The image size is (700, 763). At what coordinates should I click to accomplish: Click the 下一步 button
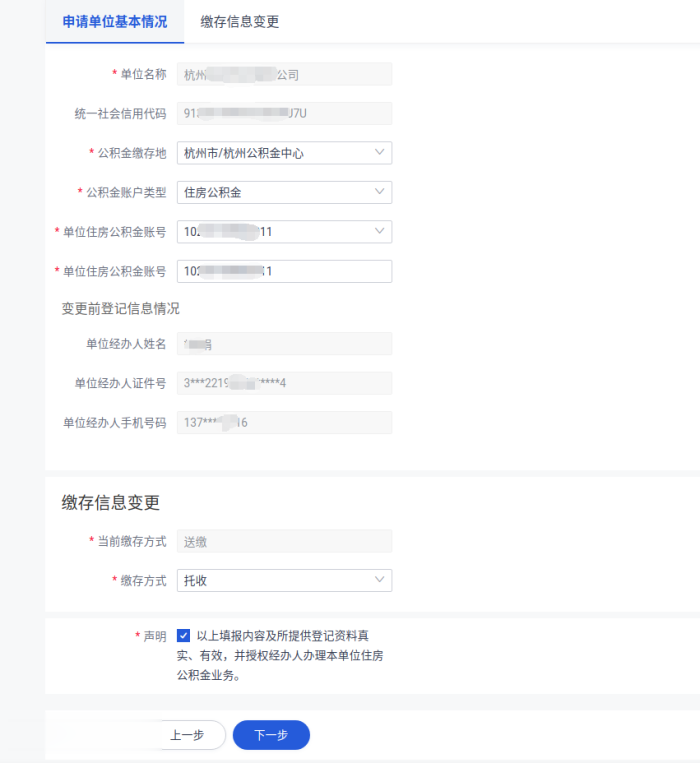click(271, 735)
